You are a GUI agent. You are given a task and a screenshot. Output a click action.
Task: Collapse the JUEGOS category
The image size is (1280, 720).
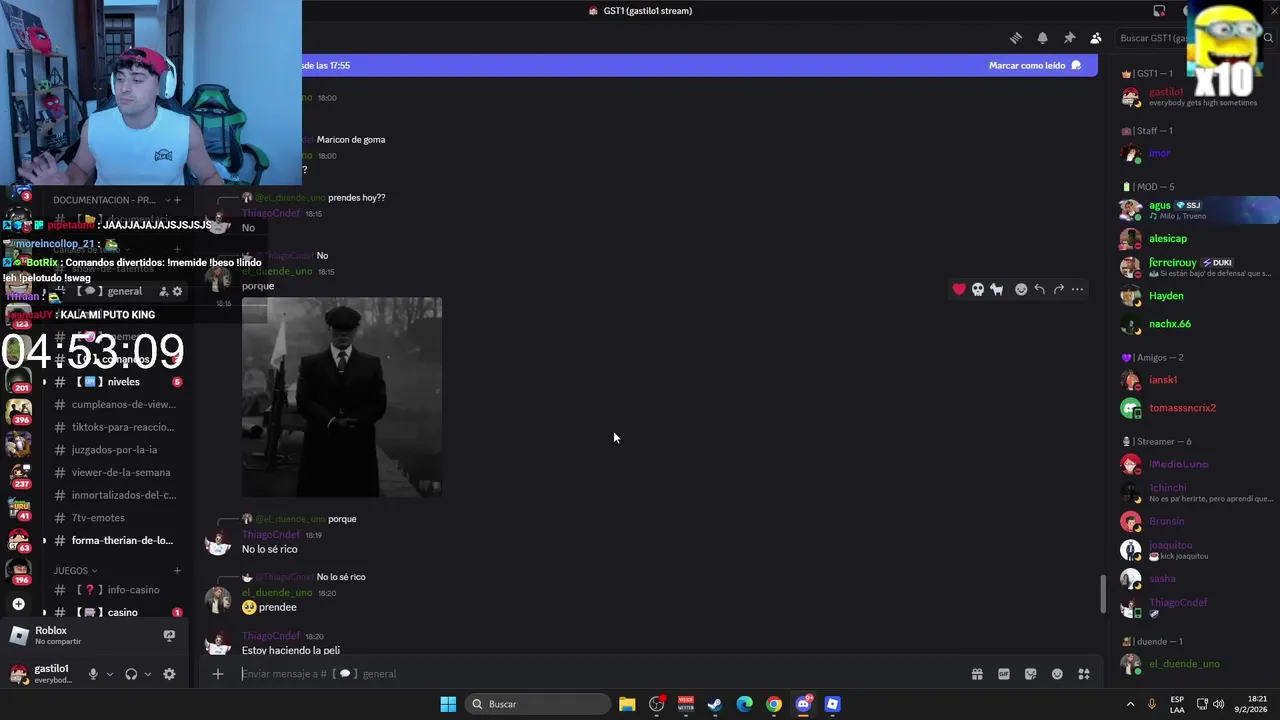(x=75, y=571)
